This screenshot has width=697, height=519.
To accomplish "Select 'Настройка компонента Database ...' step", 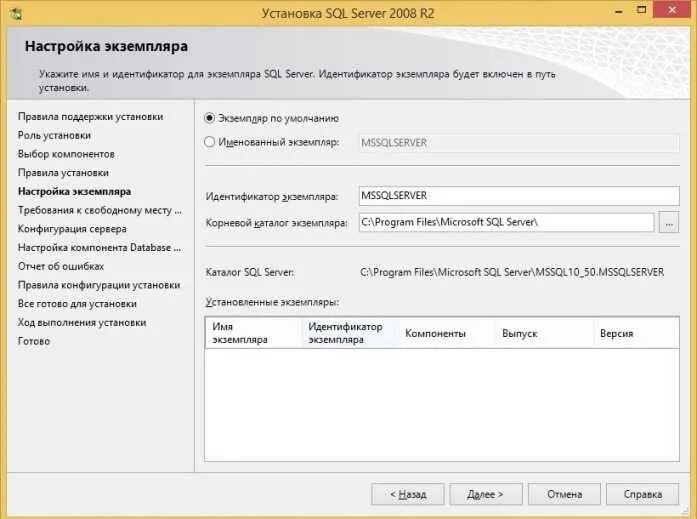I will coord(100,248).
